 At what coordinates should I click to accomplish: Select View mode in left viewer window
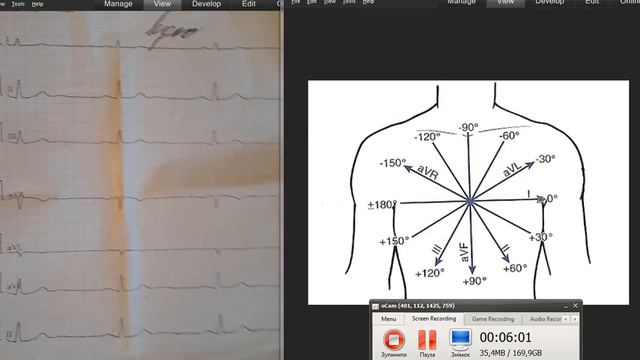[162, 4]
